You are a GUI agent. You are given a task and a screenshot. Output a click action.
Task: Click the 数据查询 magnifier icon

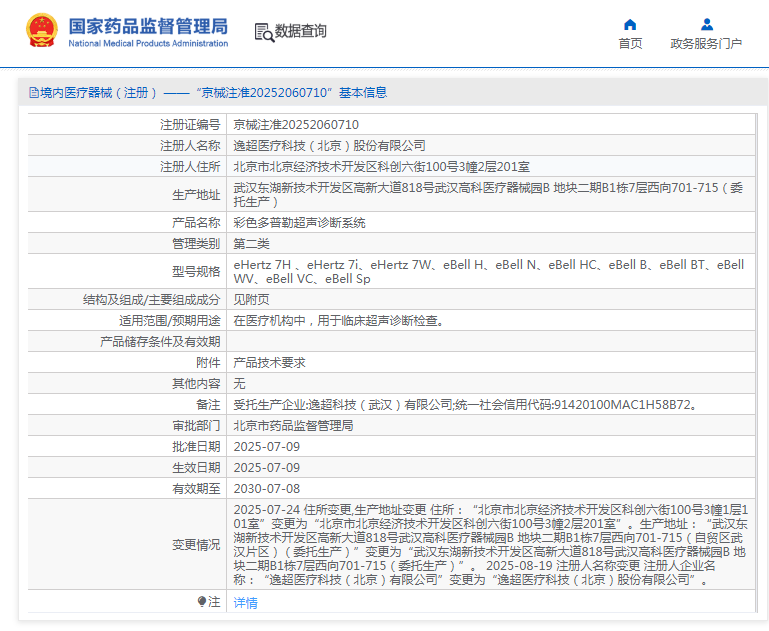[264, 32]
